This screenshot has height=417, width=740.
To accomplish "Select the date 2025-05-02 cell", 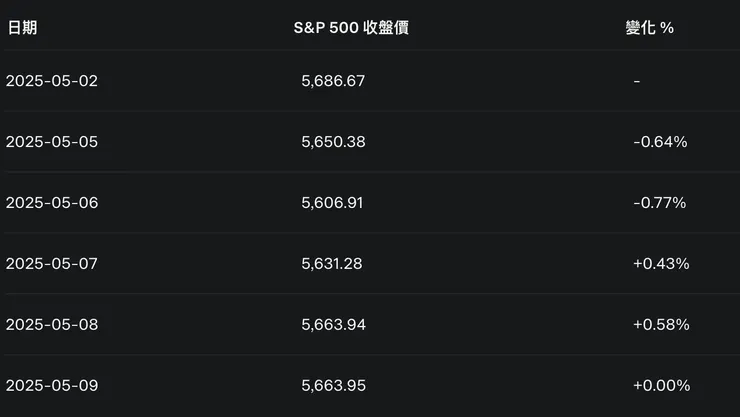I will (52, 81).
